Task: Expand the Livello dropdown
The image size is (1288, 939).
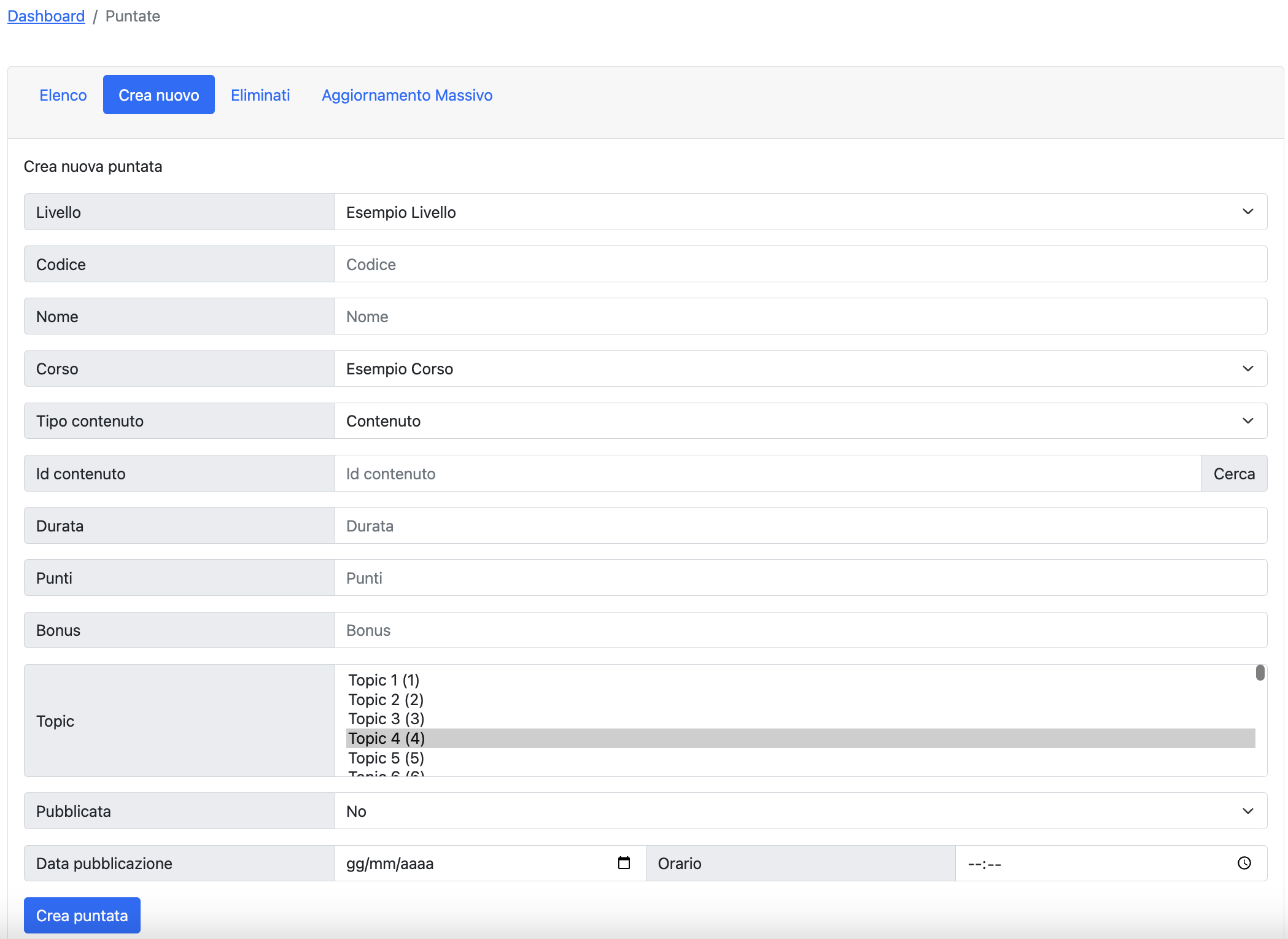Action: pos(800,212)
